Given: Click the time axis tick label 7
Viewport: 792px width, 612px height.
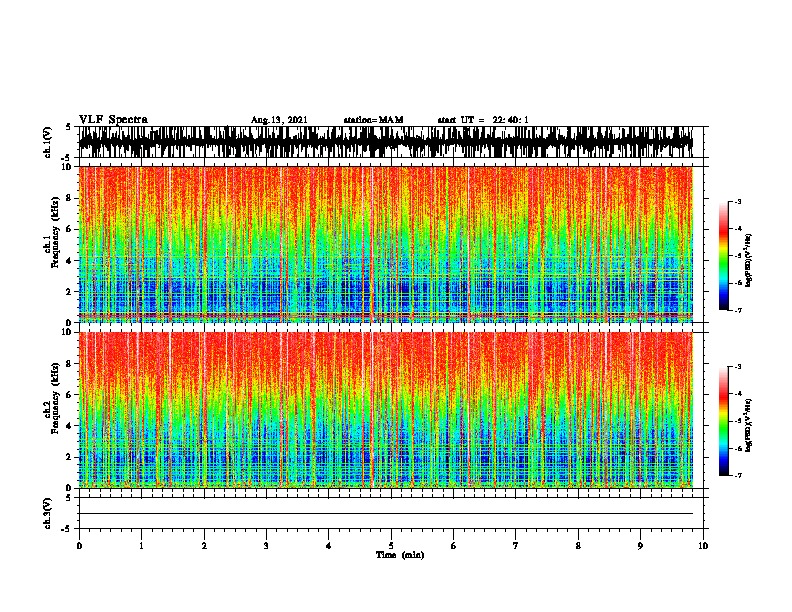Looking at the screenshot, I should [x=516, y=546].
